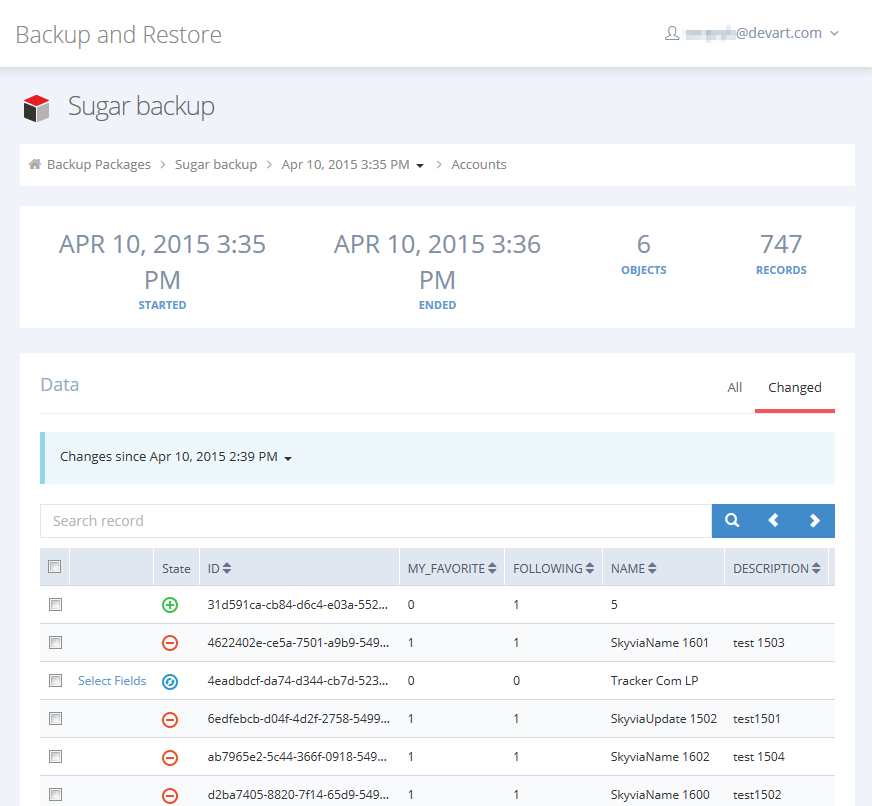The image size is (872, 806).
Task: Switch to the All tab
Action: (735, 388)
